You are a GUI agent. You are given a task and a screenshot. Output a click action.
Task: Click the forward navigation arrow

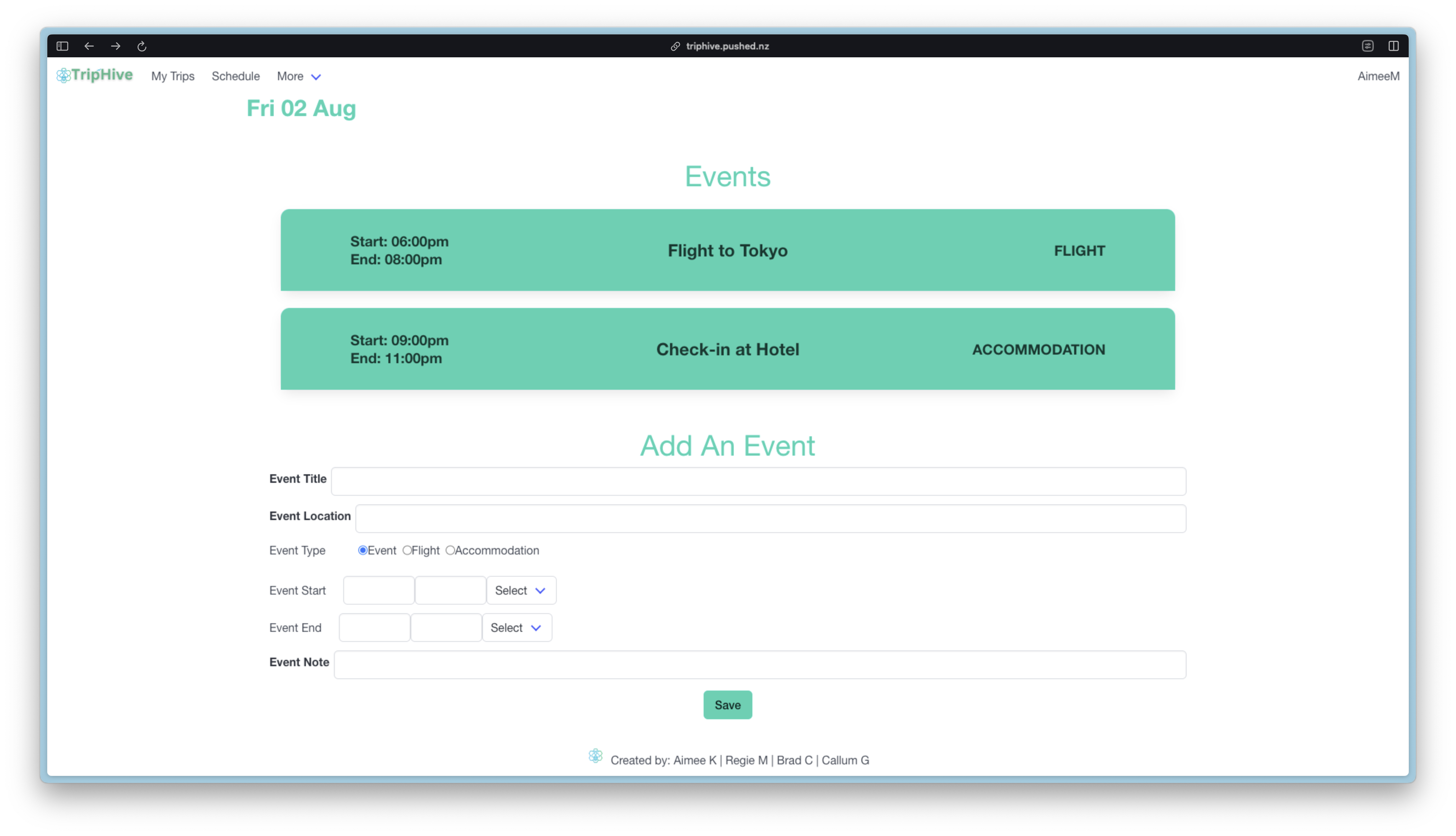coord(115,46)
